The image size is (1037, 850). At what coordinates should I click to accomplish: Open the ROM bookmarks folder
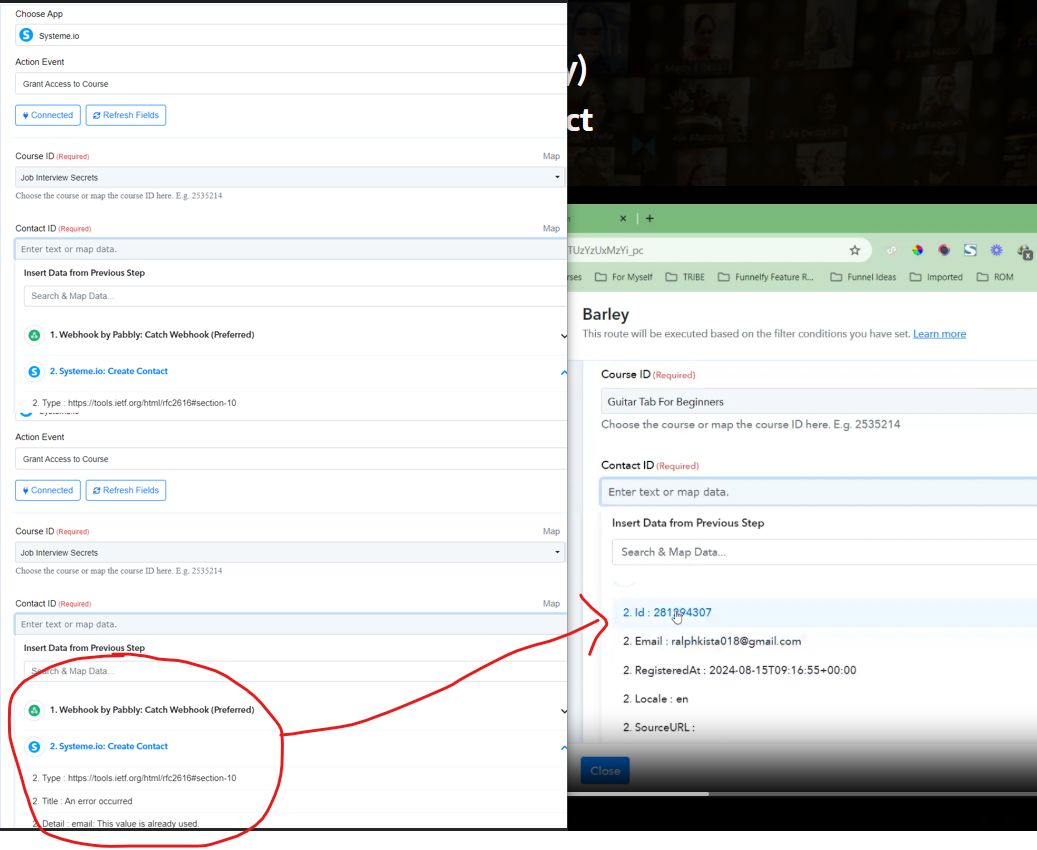tap(995, 277)
